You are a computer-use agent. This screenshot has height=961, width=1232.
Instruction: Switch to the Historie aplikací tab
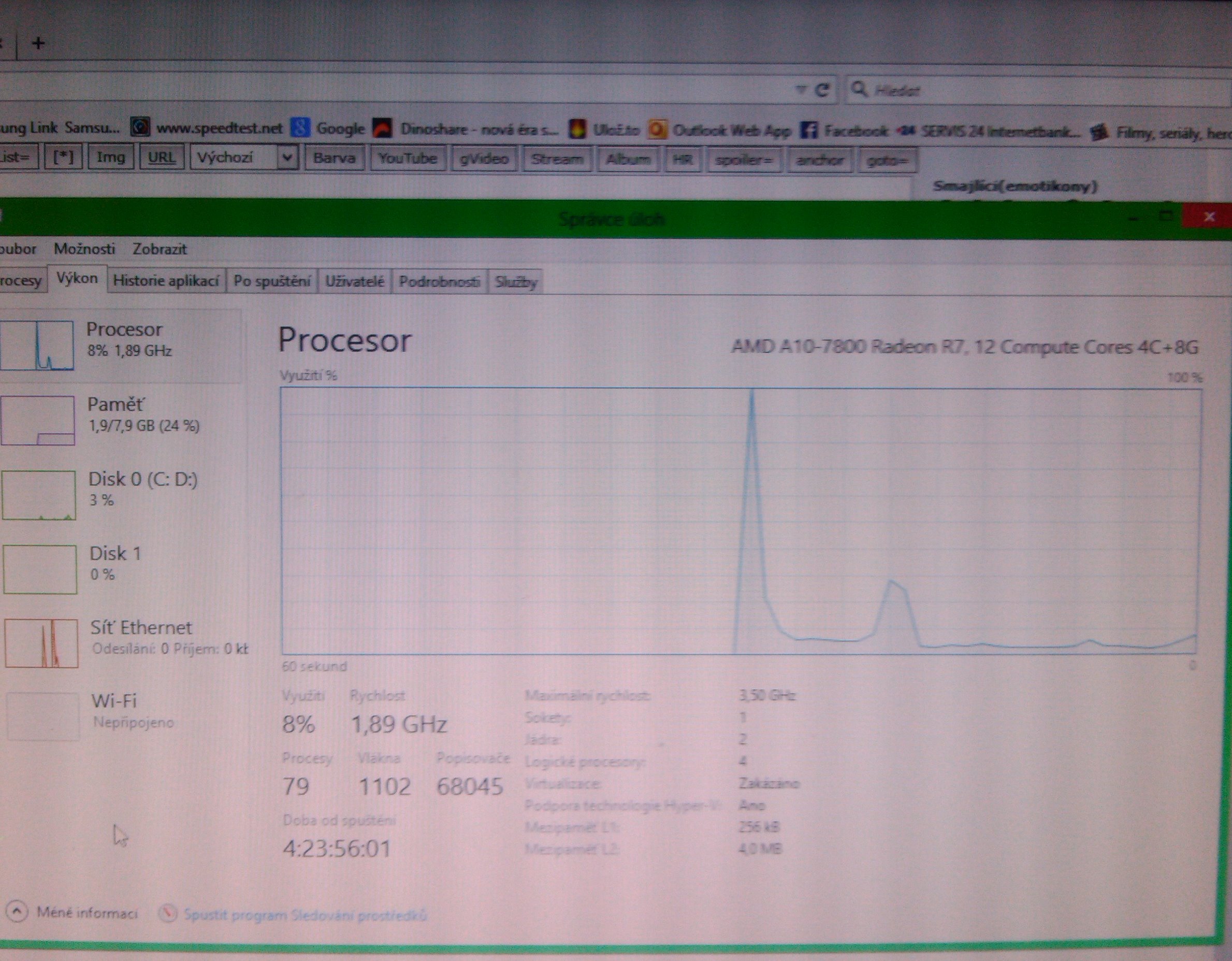pos(166,280)
